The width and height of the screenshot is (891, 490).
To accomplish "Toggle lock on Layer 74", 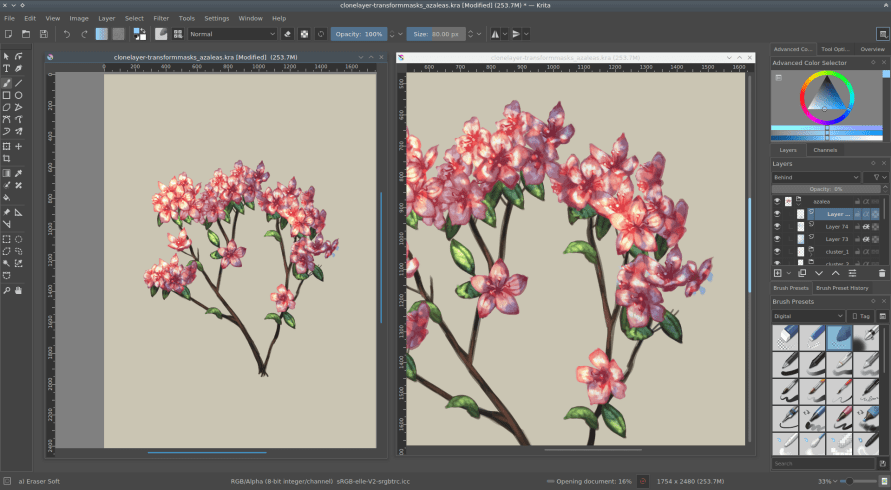I will coord(857,226).
